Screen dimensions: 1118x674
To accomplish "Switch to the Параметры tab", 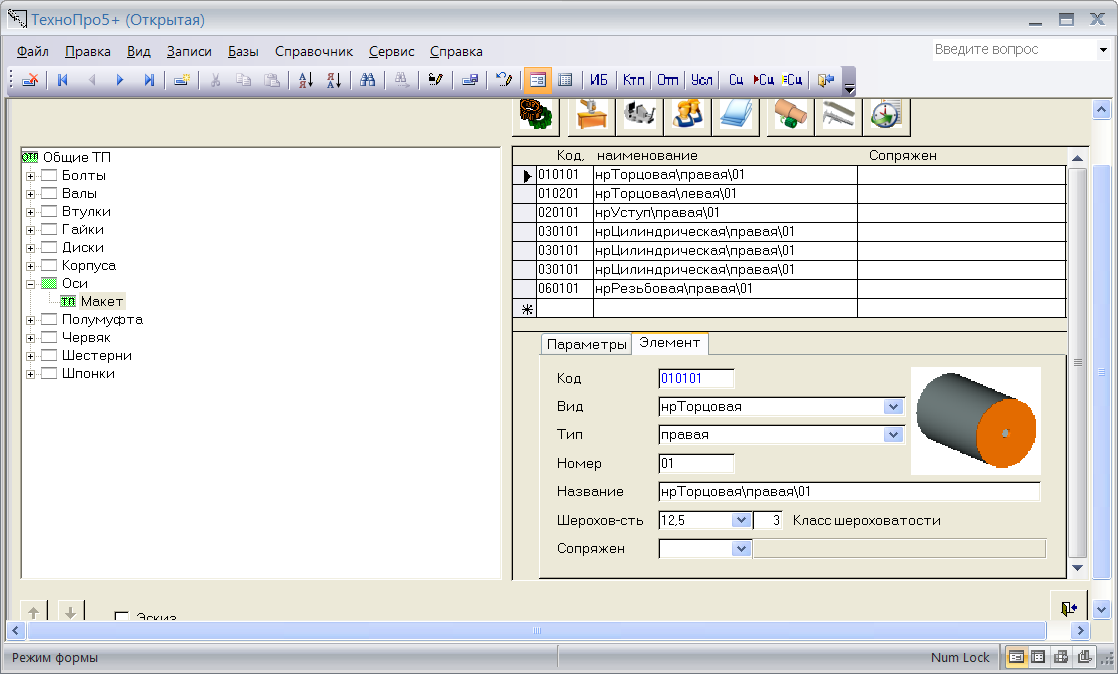I will (x=586, y=344).
